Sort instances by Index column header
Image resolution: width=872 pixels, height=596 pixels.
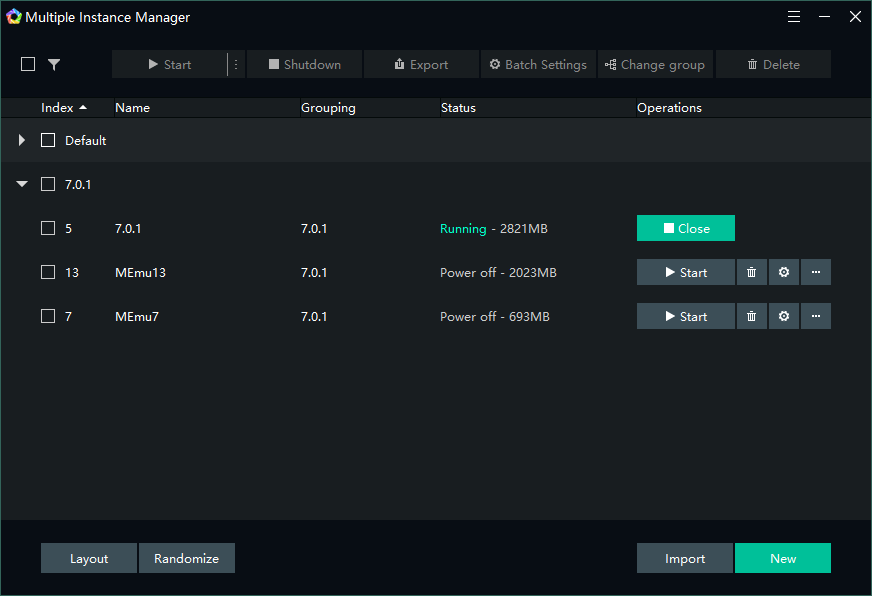63,107
